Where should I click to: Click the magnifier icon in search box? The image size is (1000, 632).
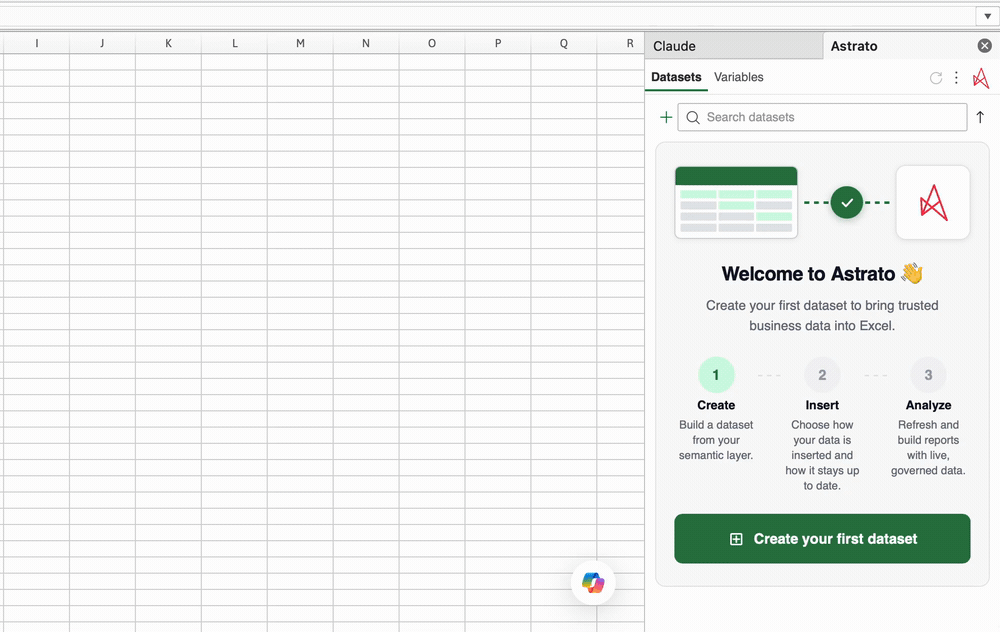(693, 117)
